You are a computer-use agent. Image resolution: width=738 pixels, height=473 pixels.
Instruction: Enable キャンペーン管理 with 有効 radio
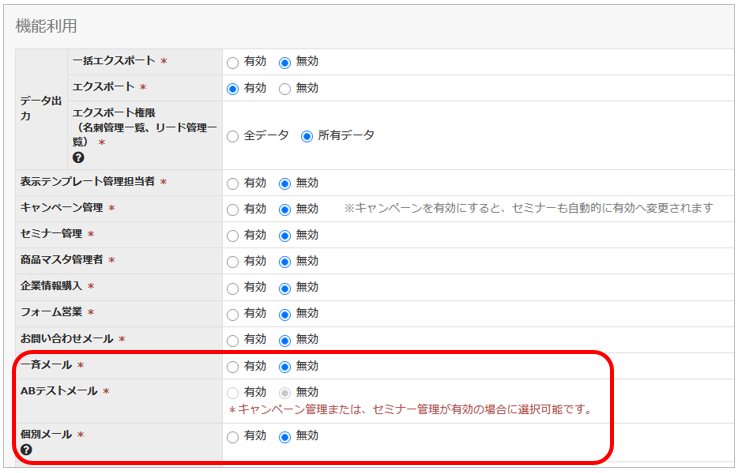(x=233, y=208)
